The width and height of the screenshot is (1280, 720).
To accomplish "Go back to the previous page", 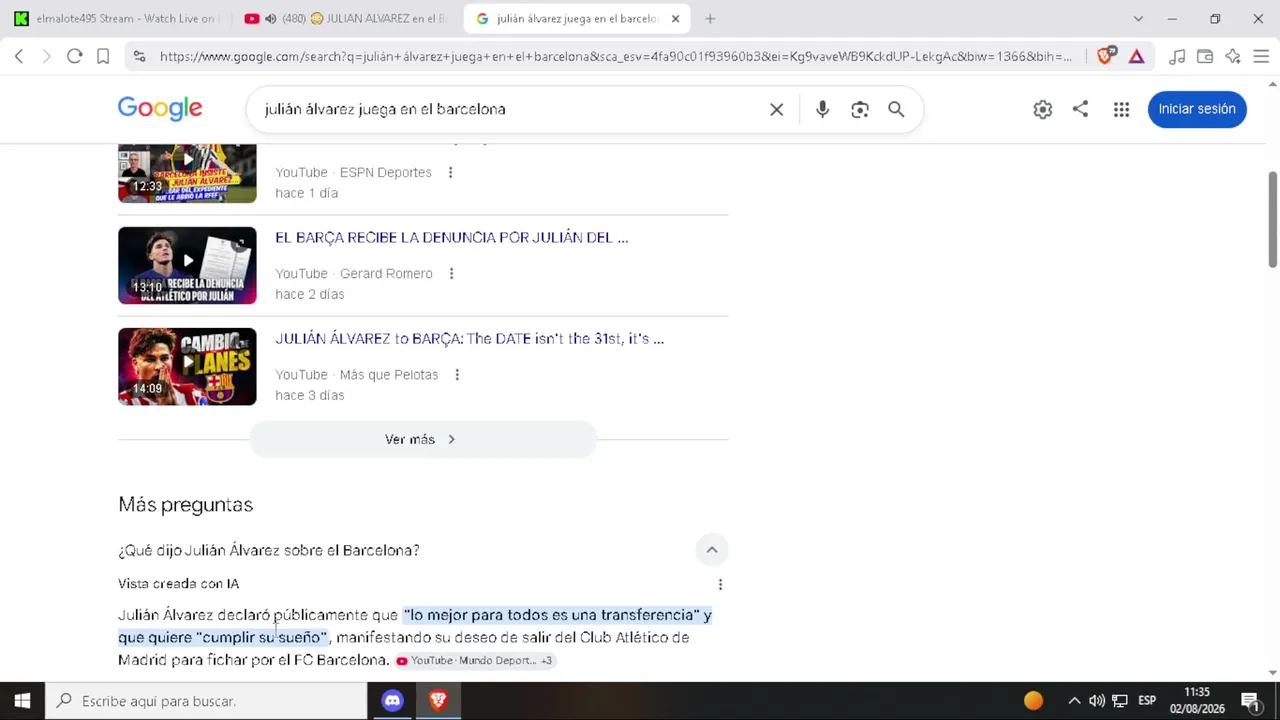I will click(x=19, y=57).
